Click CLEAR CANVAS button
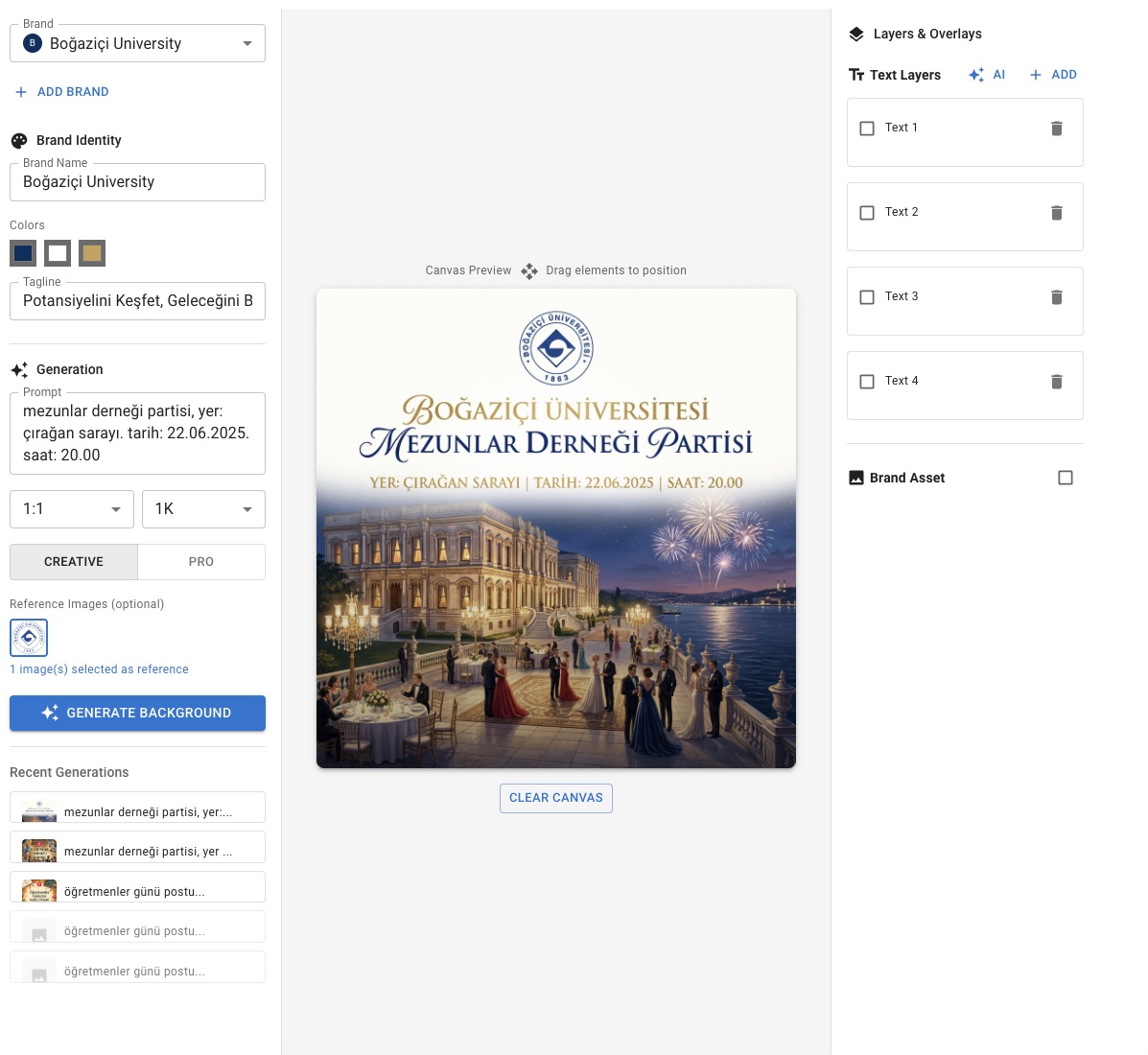 [556, 798]
